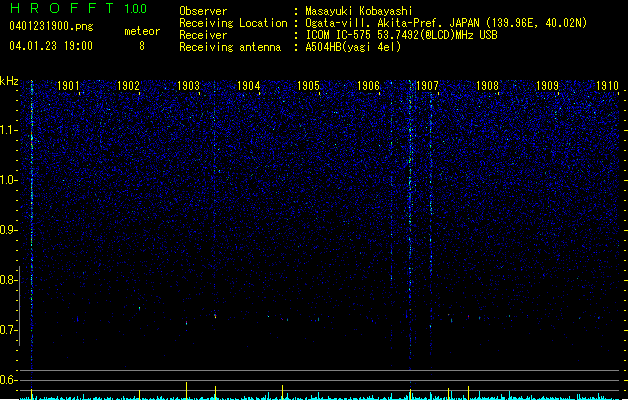The image size is (629, 400).
Task: Click the 1.1 kHz frequency label
Action: coord(9,130)
